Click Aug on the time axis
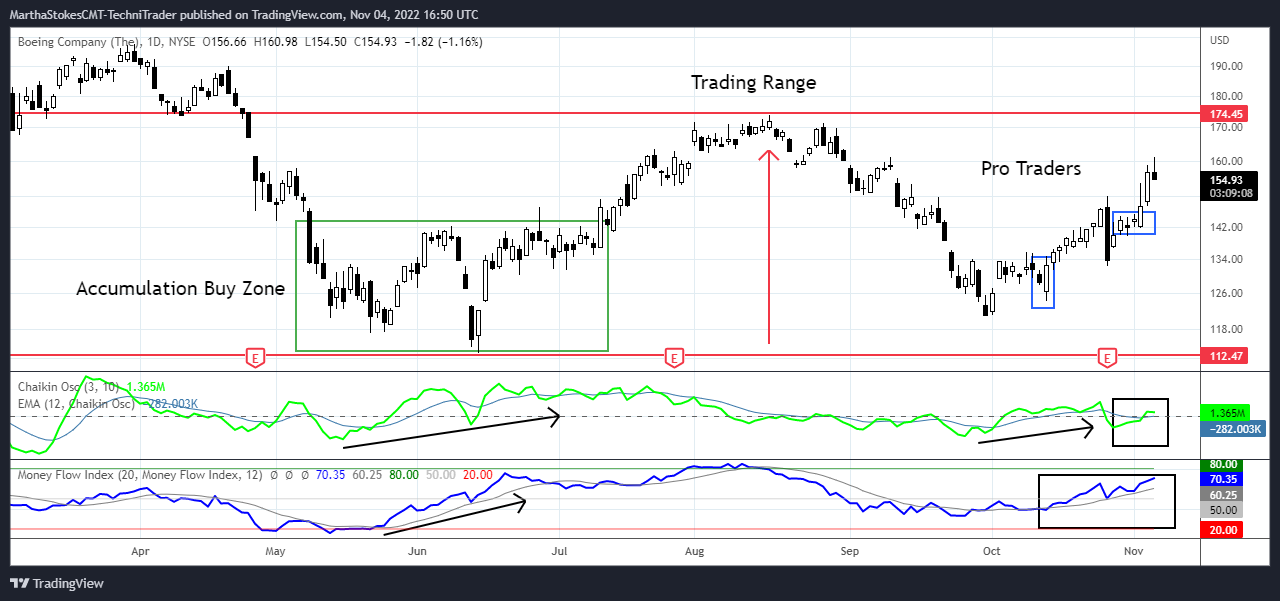 [695, 551]
